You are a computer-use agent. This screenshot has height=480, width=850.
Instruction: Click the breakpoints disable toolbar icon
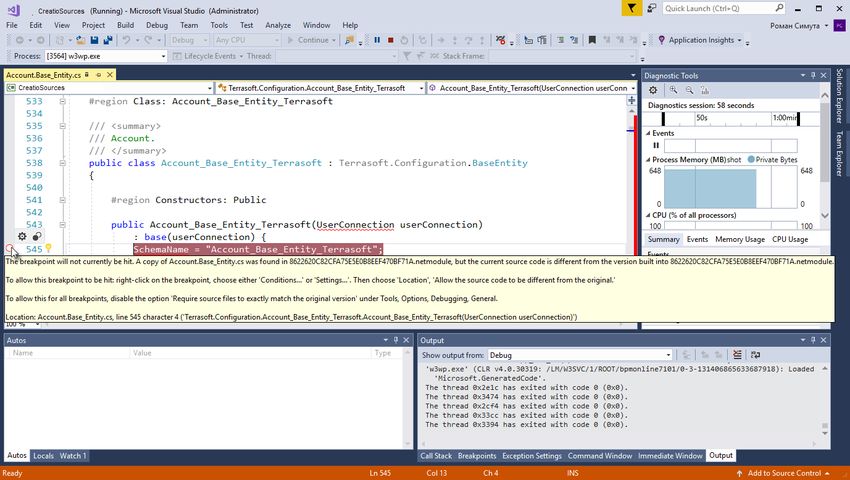500,40
